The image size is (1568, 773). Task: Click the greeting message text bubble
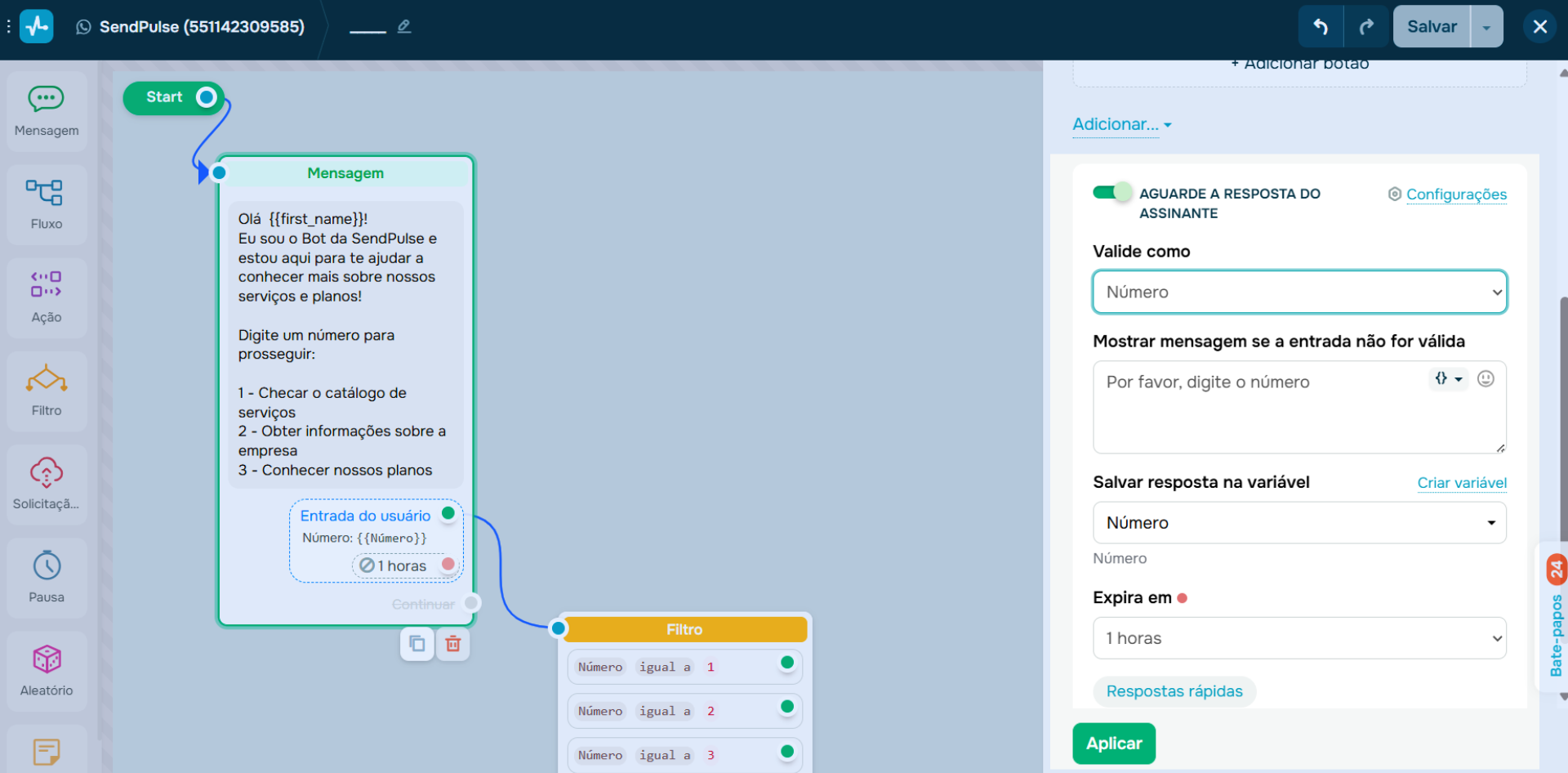pos(345,344)
